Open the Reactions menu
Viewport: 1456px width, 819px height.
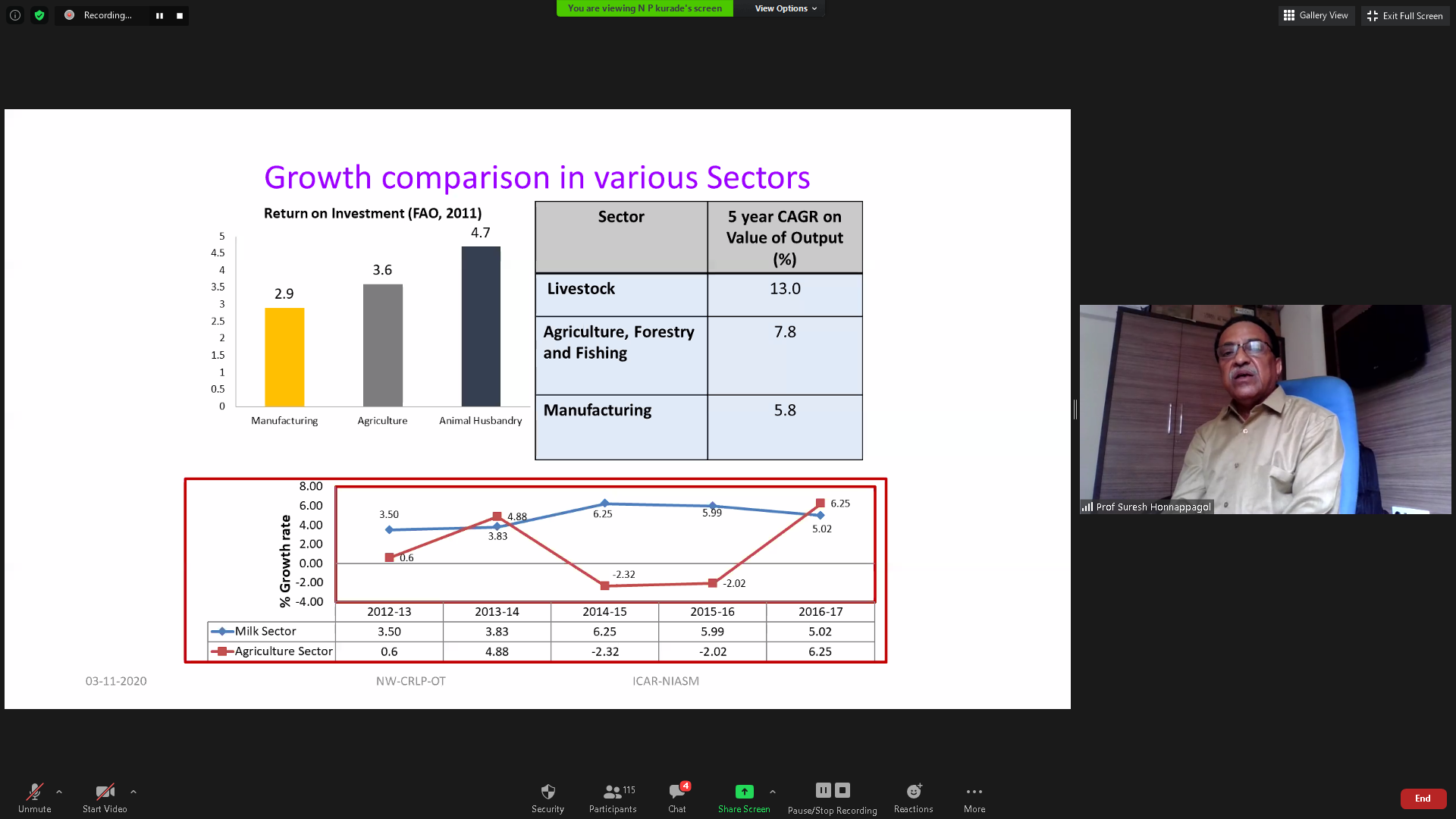point(913,798)
